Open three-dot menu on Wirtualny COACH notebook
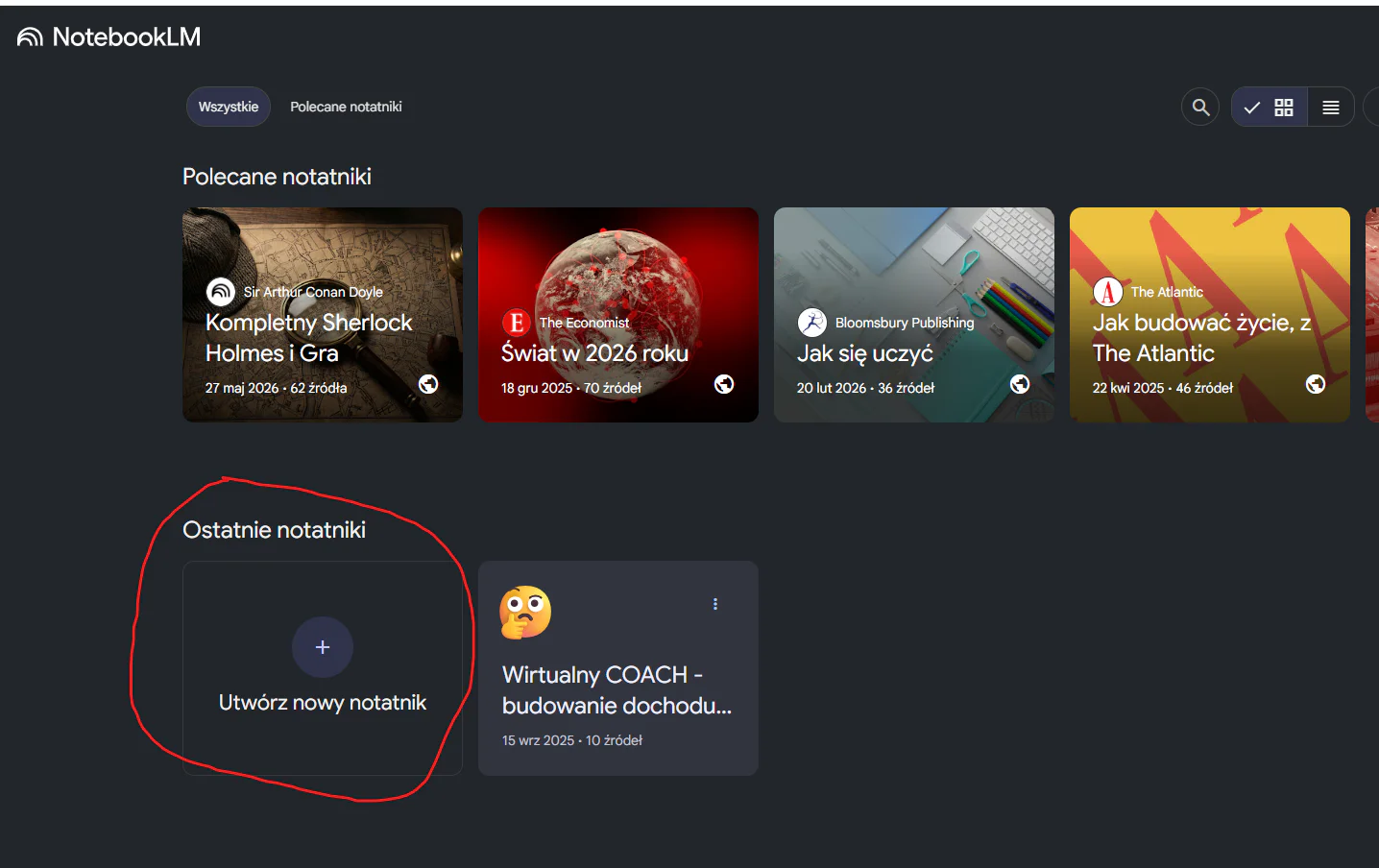 (x=715, y=604)
